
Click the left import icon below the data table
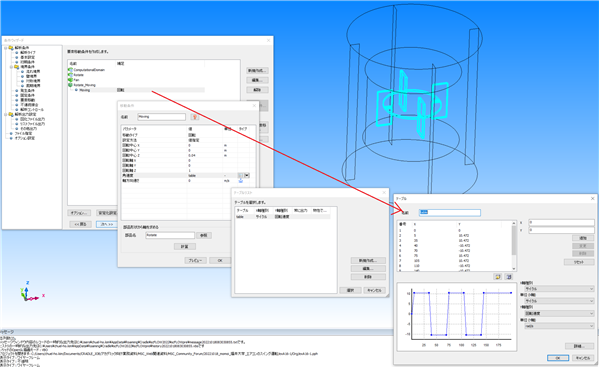point(497,276)
